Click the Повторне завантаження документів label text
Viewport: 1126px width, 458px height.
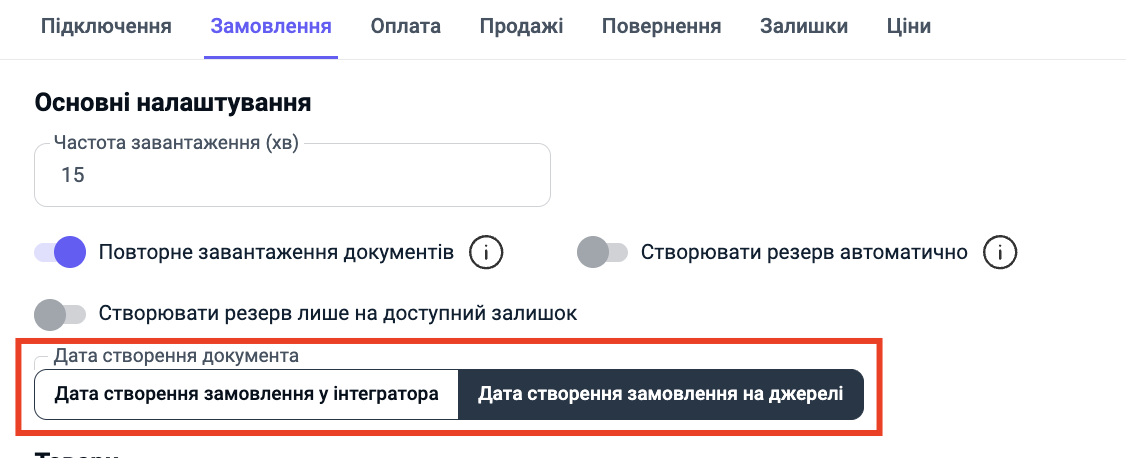point(277,252)
